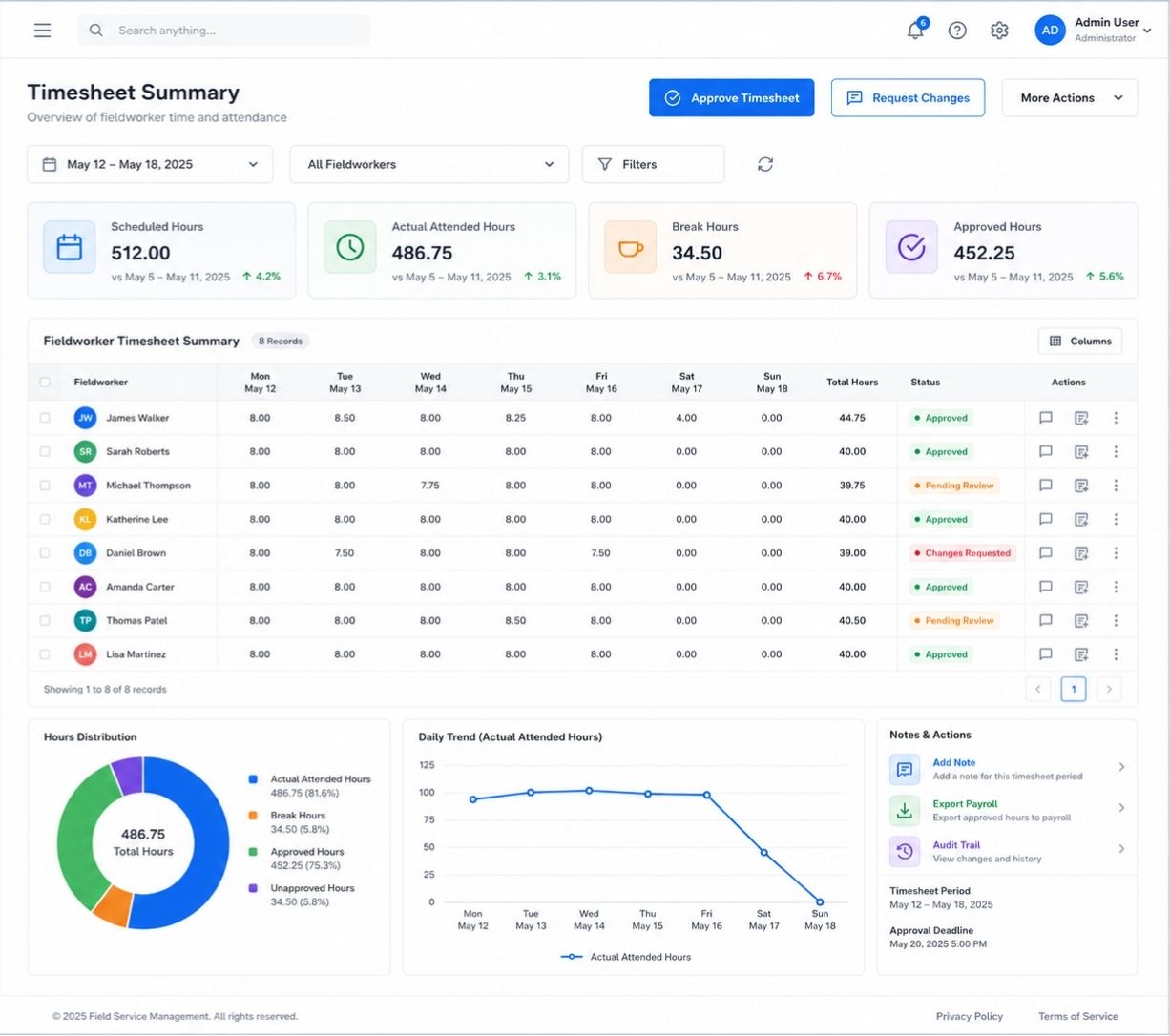1170x1036 pixels.
Task: Open the Columns selector
Action: tap(1080, 341)
